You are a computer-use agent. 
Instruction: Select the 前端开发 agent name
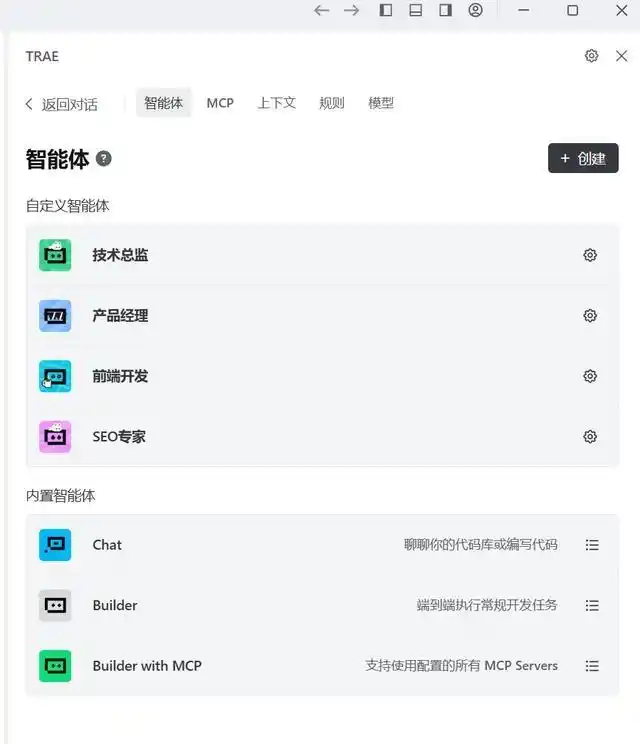pos(120,376)
